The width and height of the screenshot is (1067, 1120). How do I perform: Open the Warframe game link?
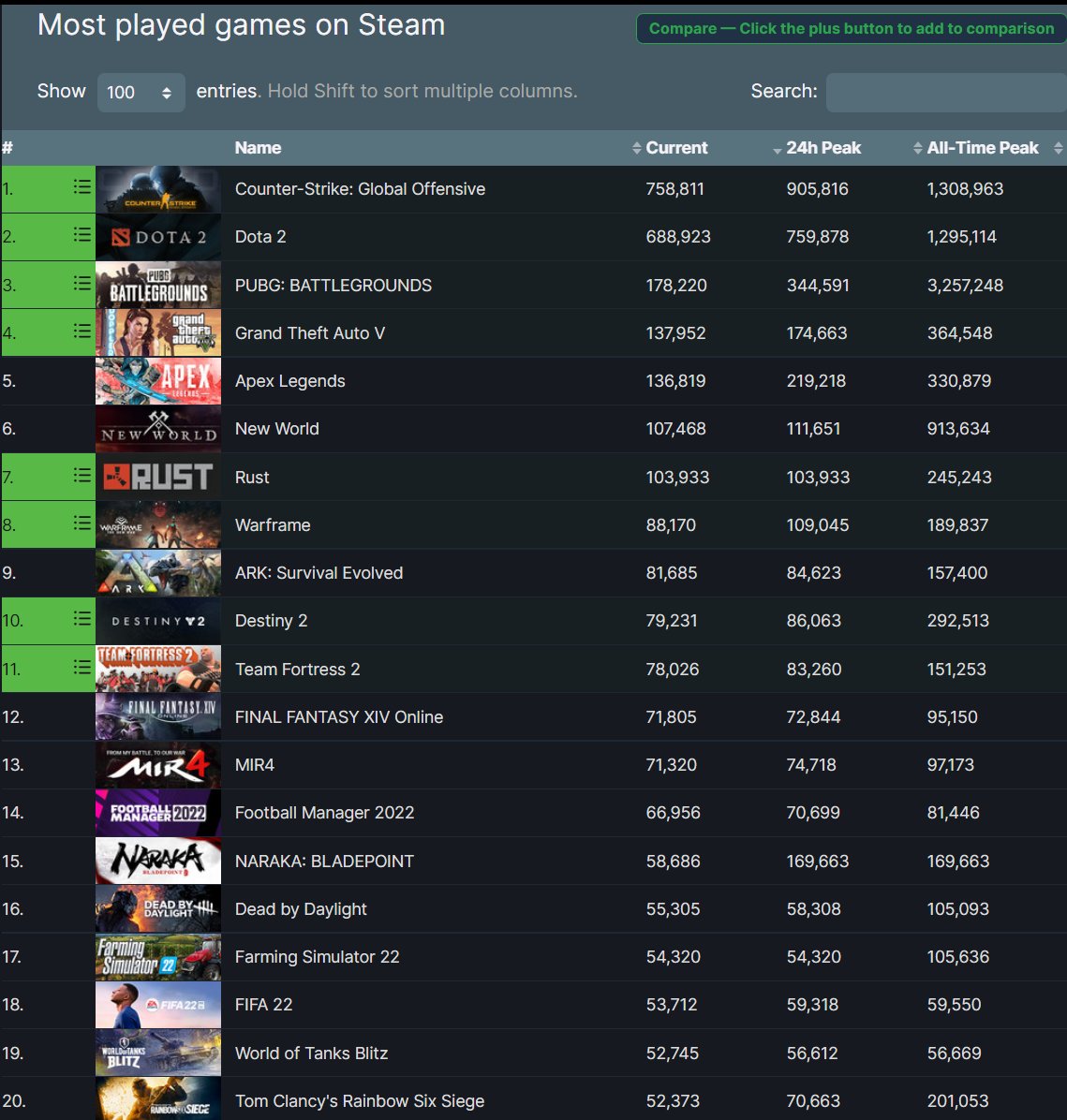(273, 525)
